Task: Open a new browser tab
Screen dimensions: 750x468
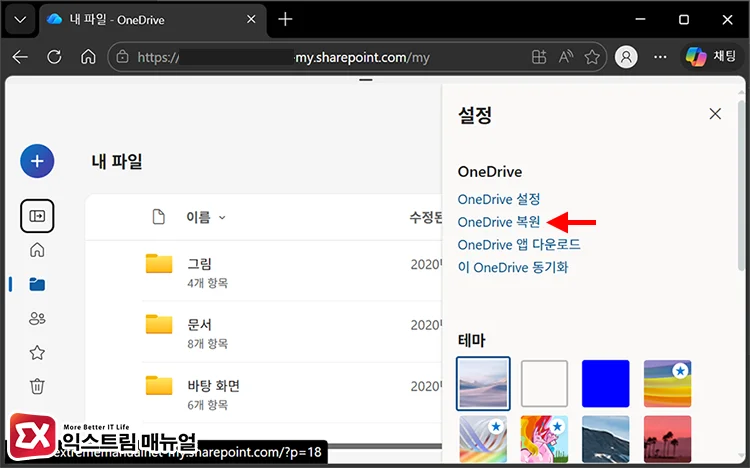Action: coord(285,19)
